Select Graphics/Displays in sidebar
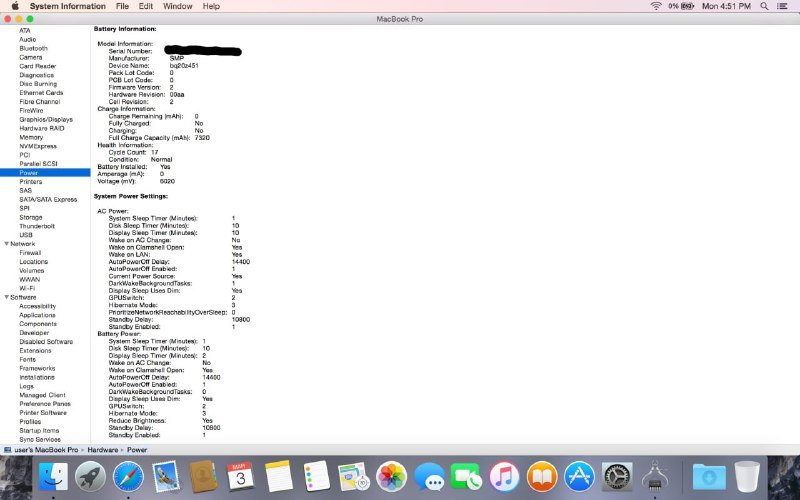This screenshot has width=800, height=500. 45,119
